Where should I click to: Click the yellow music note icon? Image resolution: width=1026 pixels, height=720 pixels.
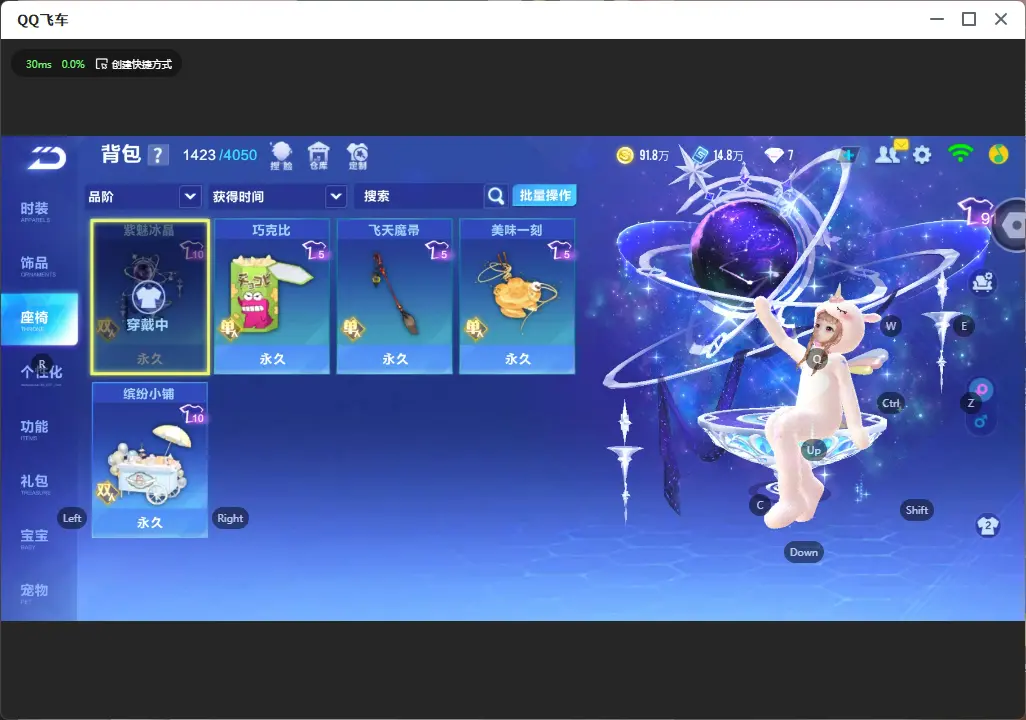click(x=999, y=154)
